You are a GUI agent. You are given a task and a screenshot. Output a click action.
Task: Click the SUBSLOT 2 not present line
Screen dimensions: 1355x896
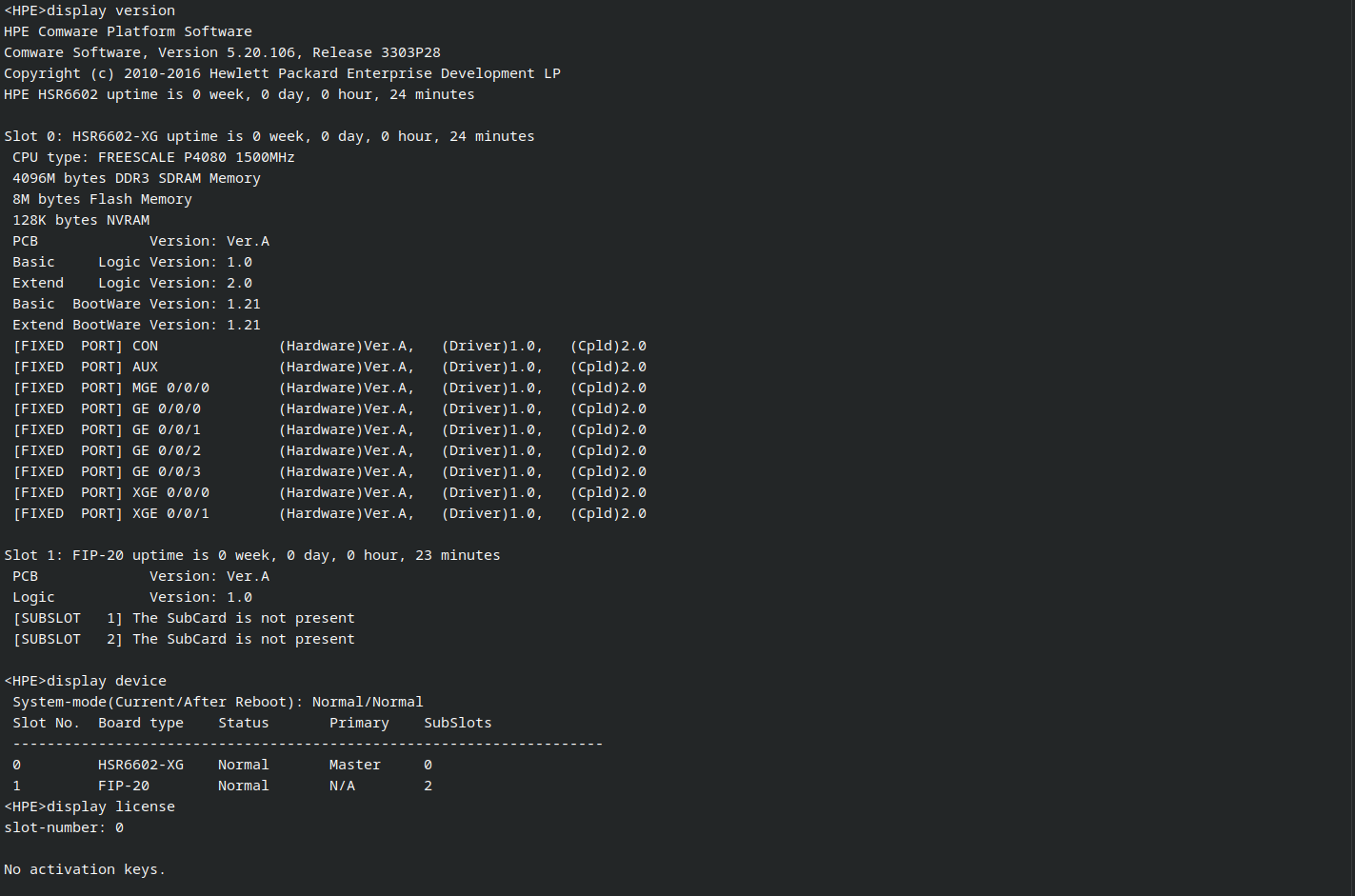coord(184,639)
